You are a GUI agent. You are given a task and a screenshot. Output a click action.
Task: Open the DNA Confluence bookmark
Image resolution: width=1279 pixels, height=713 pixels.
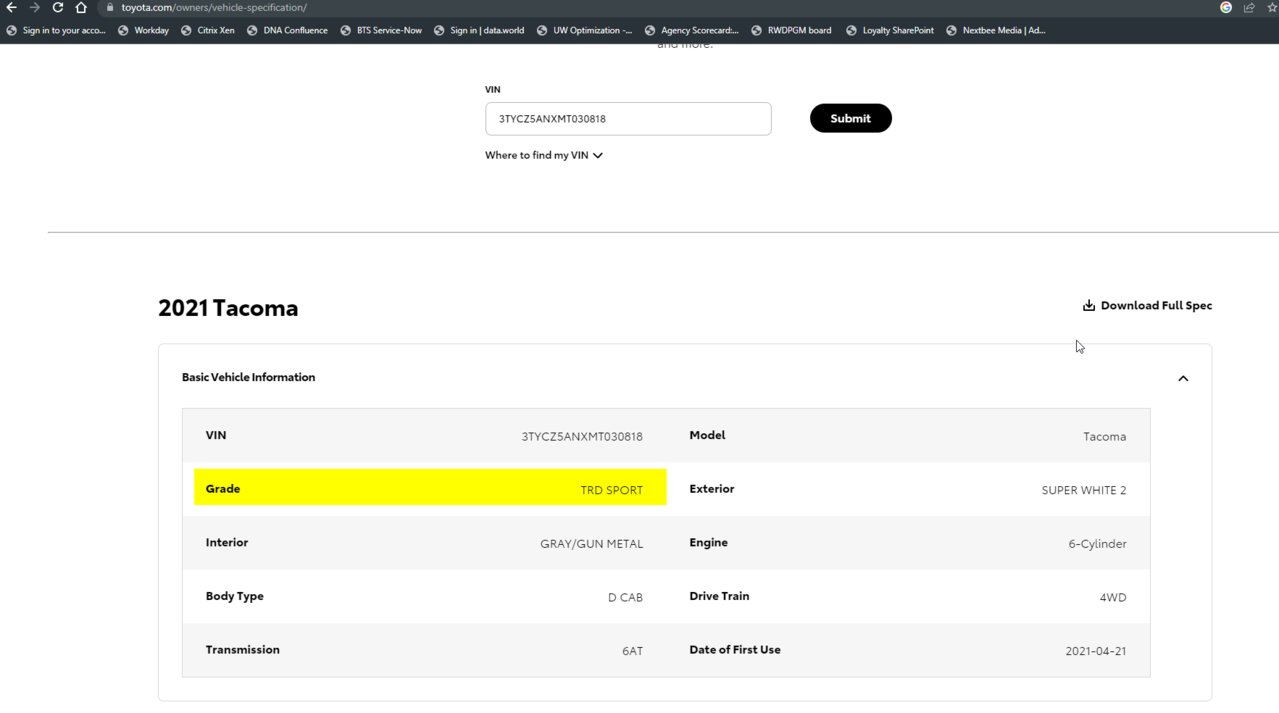(287, 30)
